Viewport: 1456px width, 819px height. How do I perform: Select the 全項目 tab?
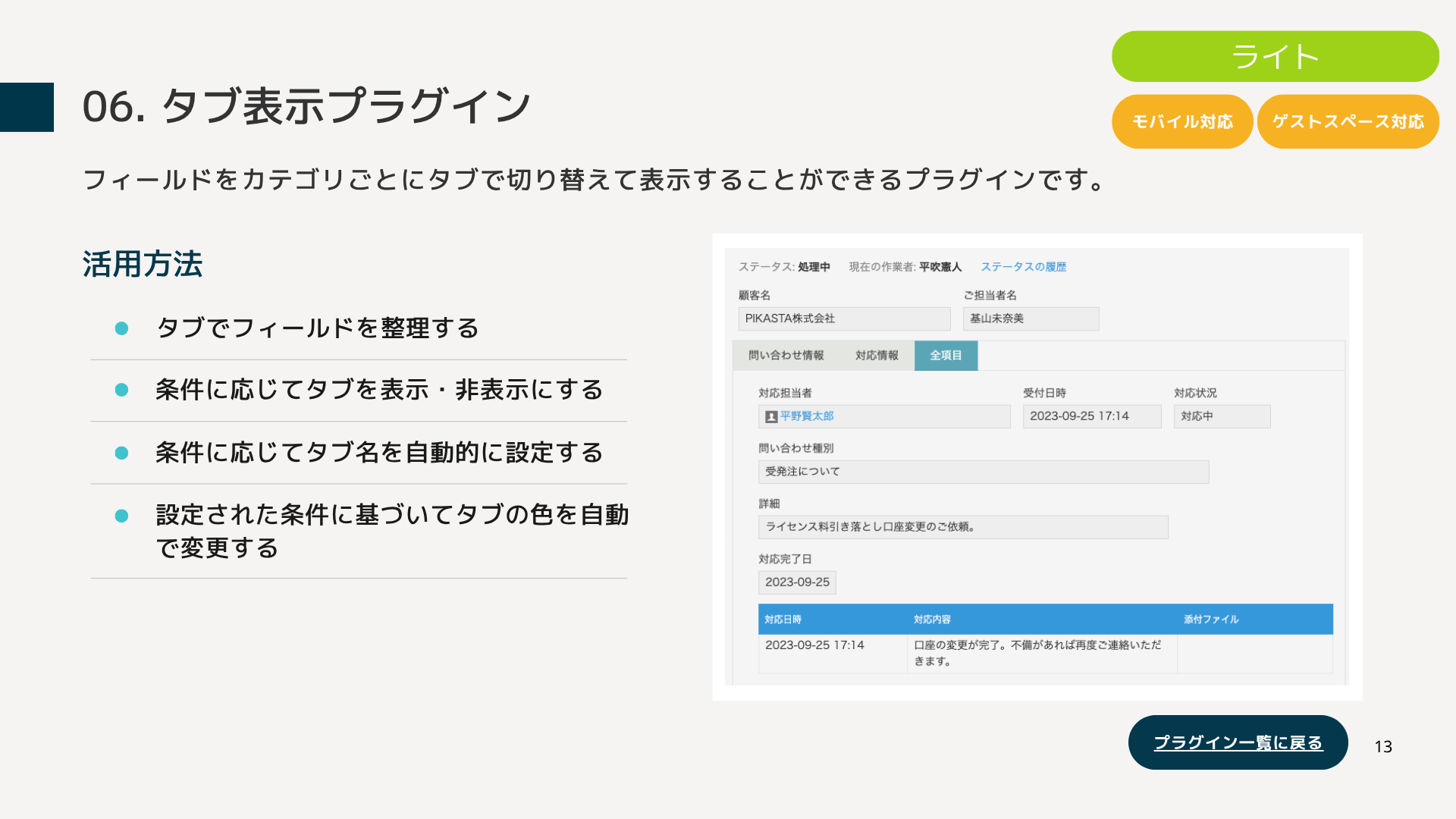[946, 356]
